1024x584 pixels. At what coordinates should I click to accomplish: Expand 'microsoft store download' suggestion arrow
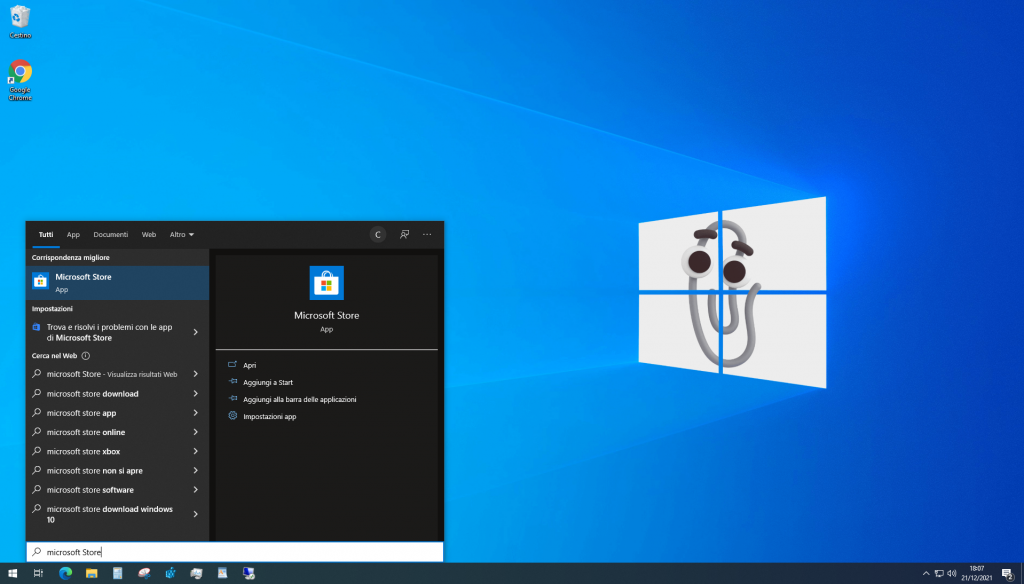195,394
